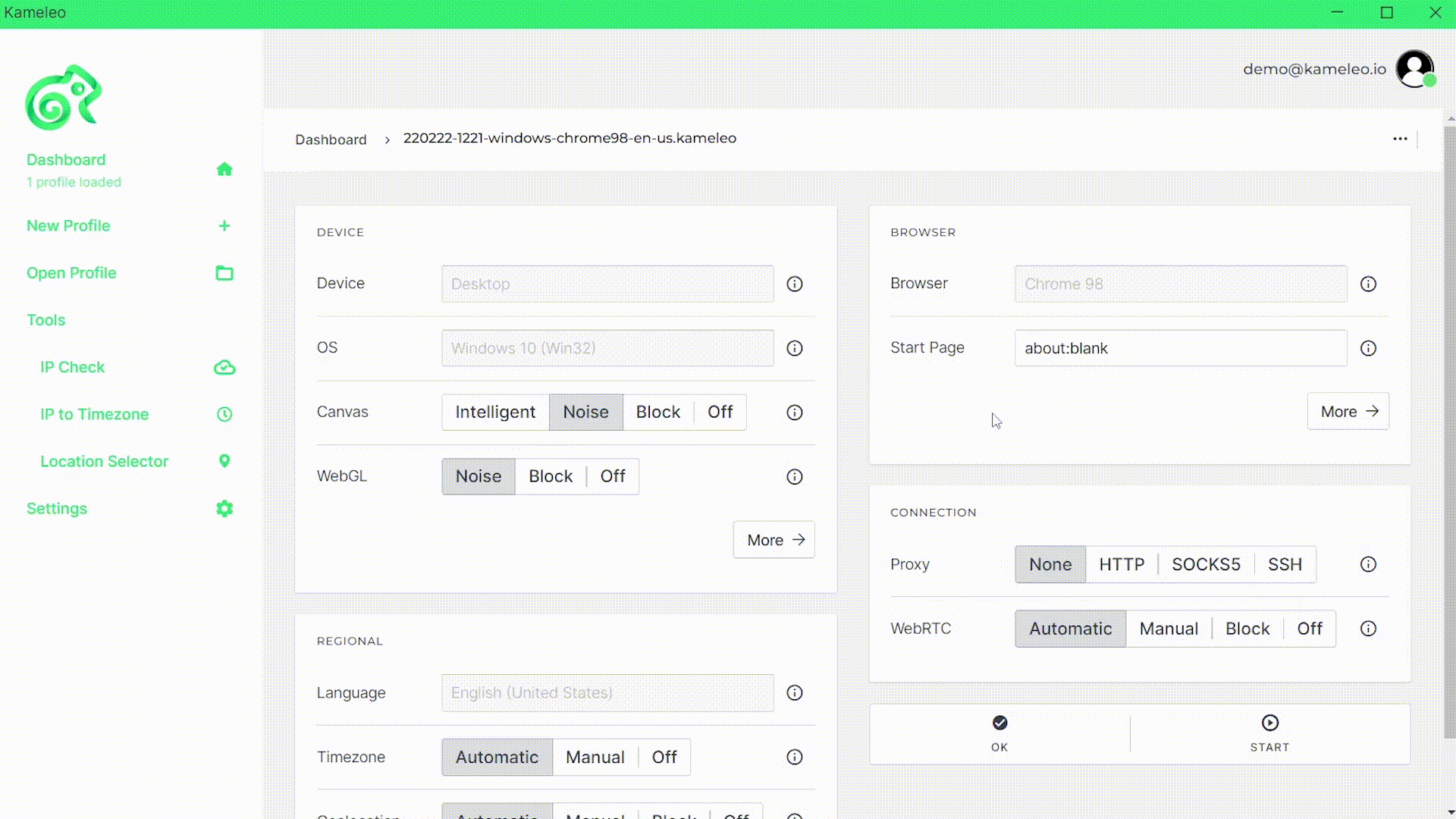Image resolution: width=1456 pixels, height=819 pixels.
Task: Select SSH proxy type
Action: (1285, 564)
